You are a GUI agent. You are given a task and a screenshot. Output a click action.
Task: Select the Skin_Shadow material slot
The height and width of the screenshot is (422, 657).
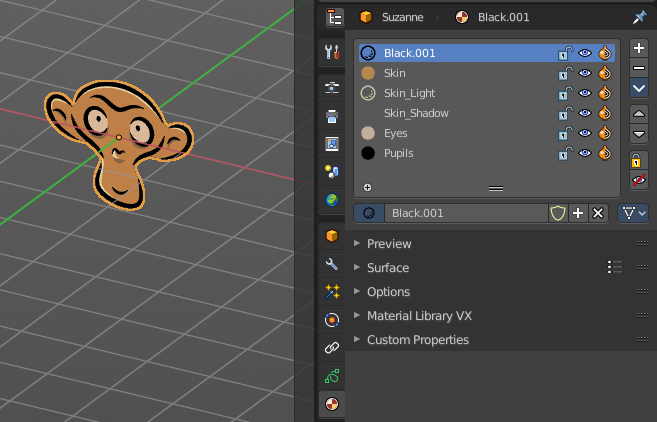click(486, 113)
